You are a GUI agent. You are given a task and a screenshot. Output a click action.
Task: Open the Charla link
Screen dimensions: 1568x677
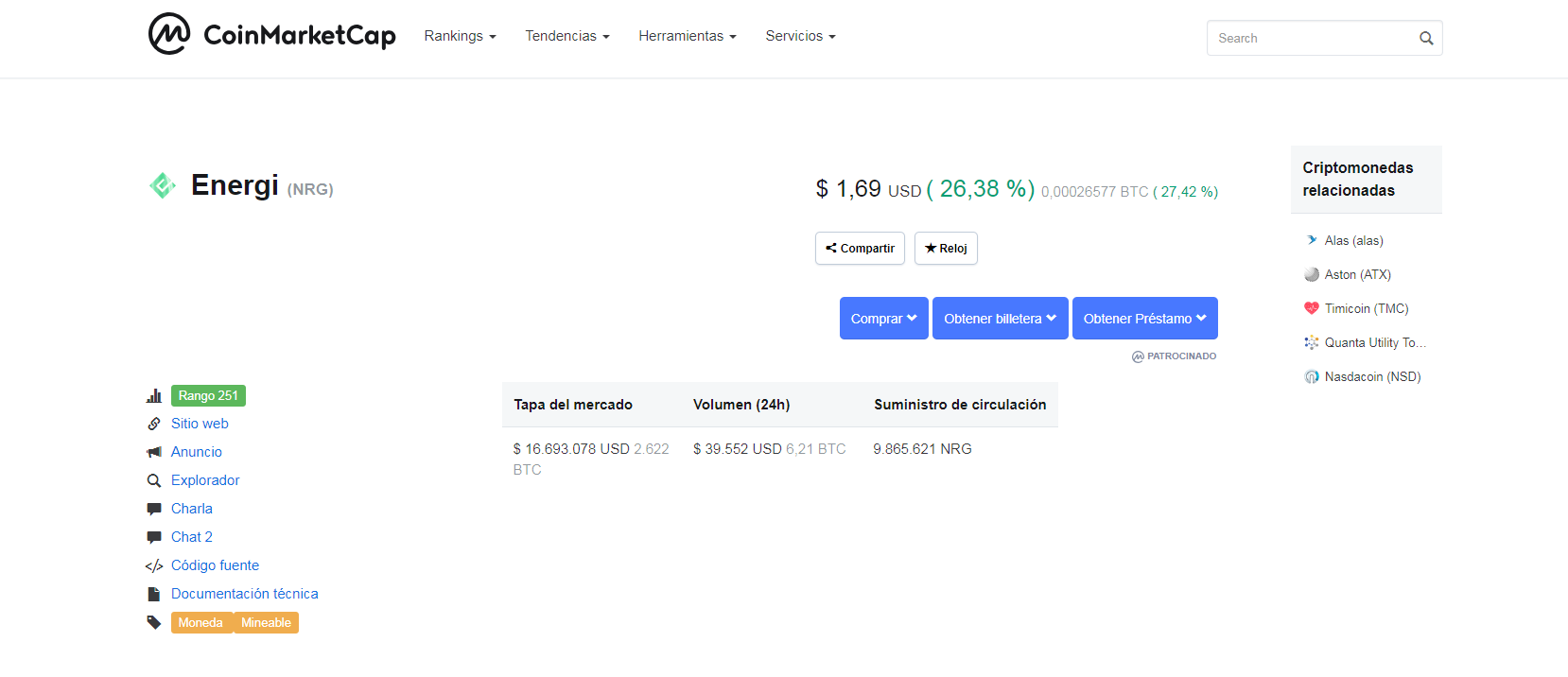[x=192, y=509]
